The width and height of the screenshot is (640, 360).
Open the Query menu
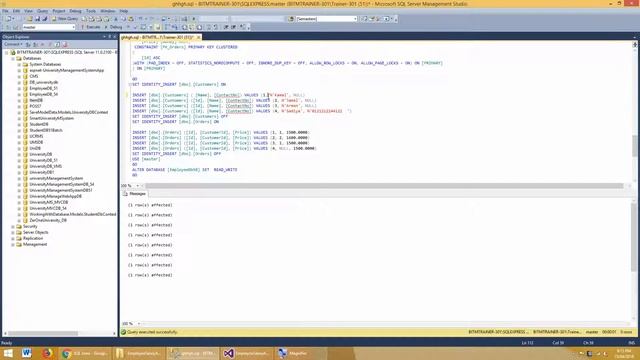click(42, 11)
